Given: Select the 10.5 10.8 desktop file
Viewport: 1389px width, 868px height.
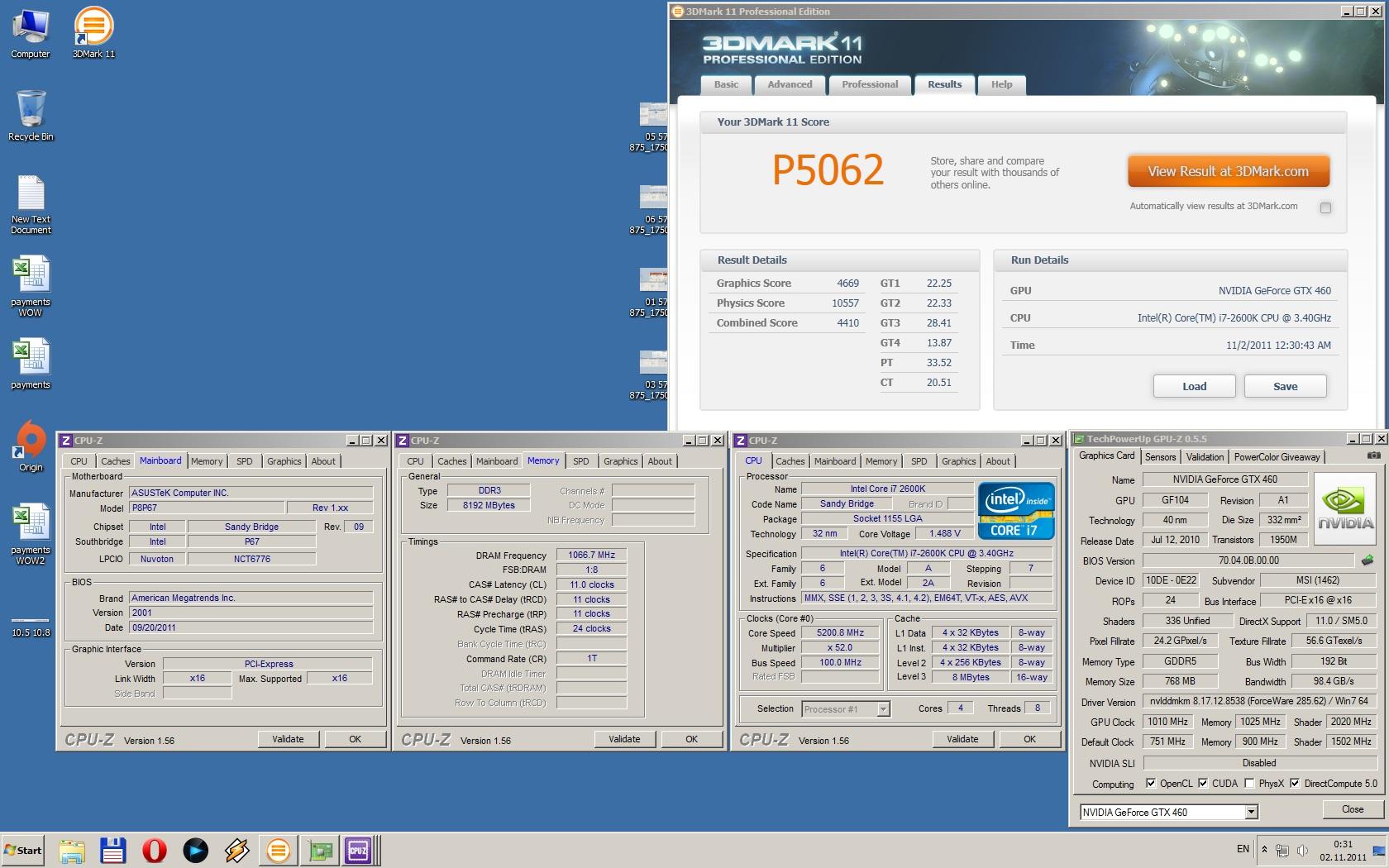Looking at the screenshot, I should tap(31, 628).
